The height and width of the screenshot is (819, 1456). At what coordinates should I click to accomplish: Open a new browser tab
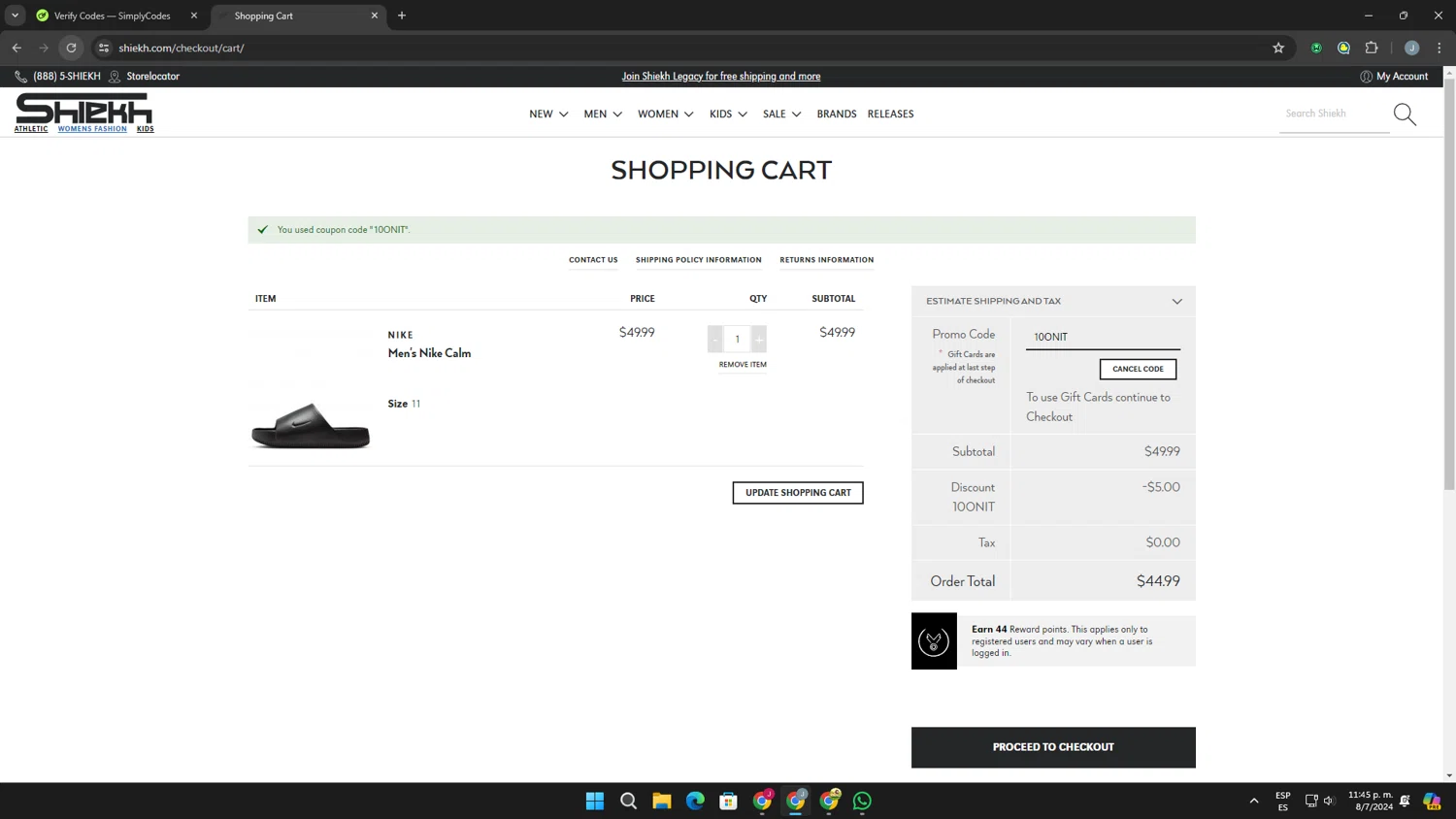pos(402,16)
